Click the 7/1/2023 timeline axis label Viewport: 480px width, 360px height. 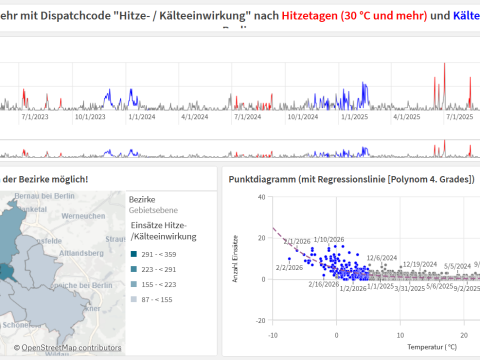[x=35, y=117]
